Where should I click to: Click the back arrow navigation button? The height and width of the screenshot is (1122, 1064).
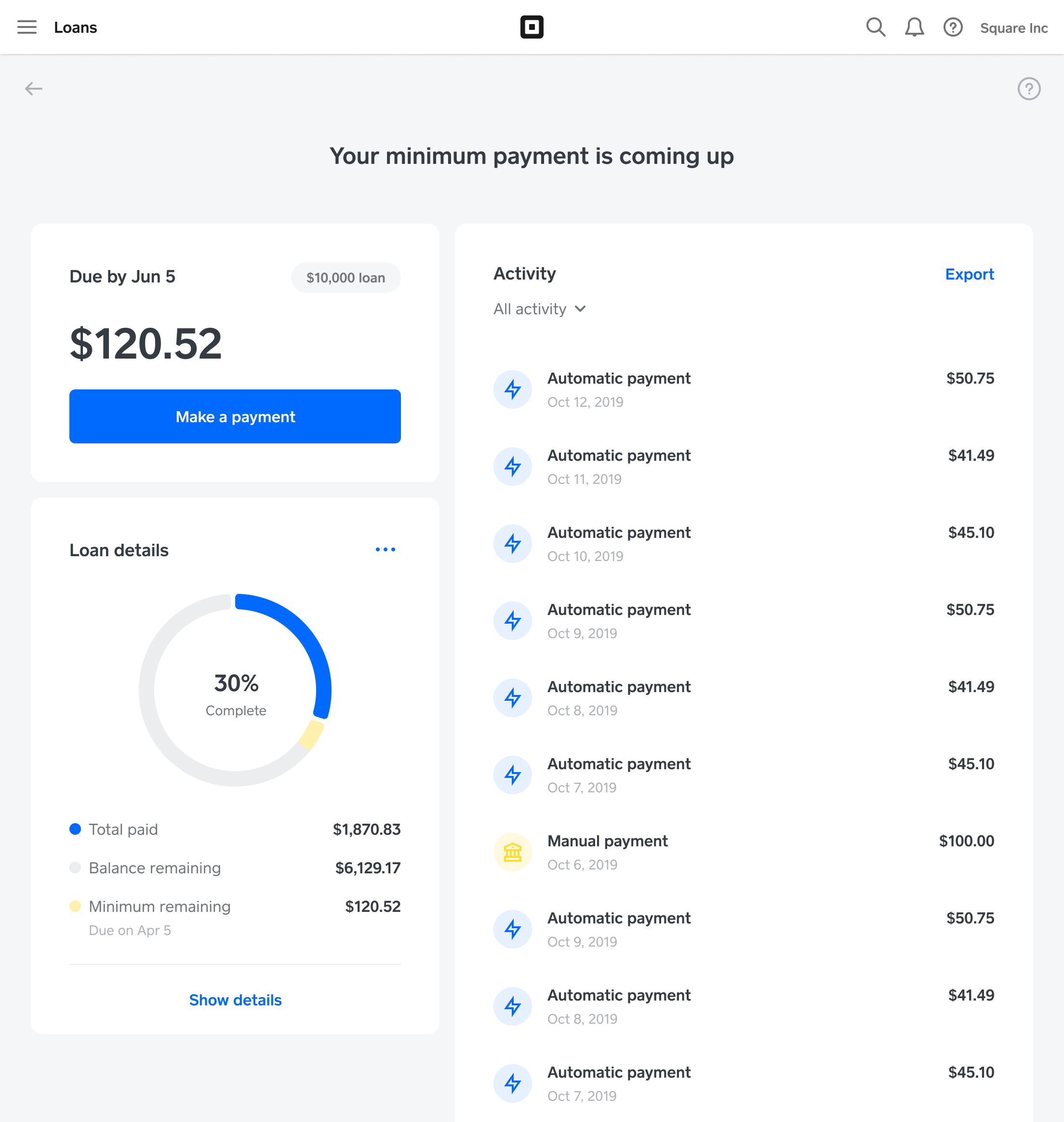click(x=32, y=88)
